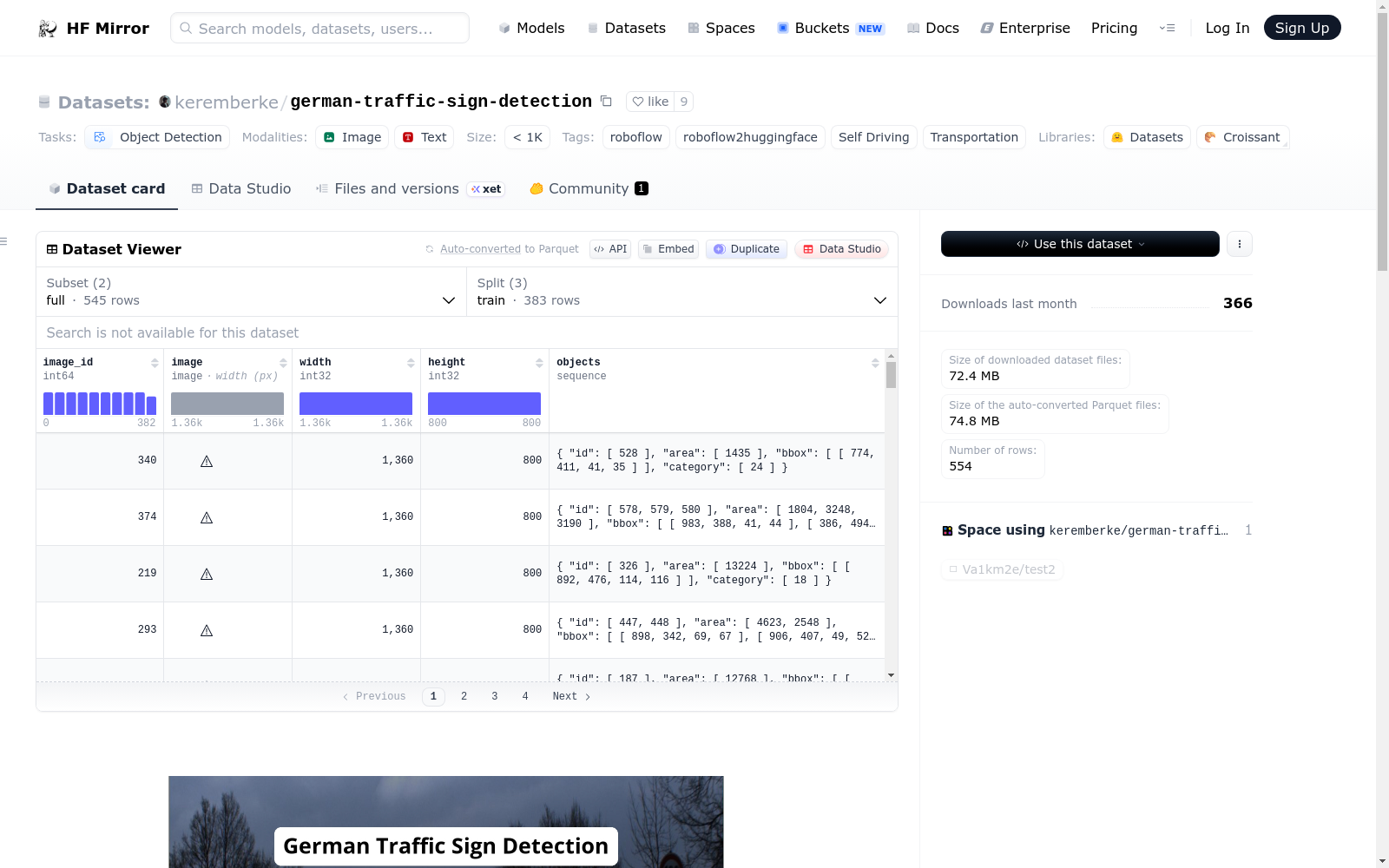Open kerem­berke user profile link
Viewport: 1389px width, 868px height.
tap(227, 102)
